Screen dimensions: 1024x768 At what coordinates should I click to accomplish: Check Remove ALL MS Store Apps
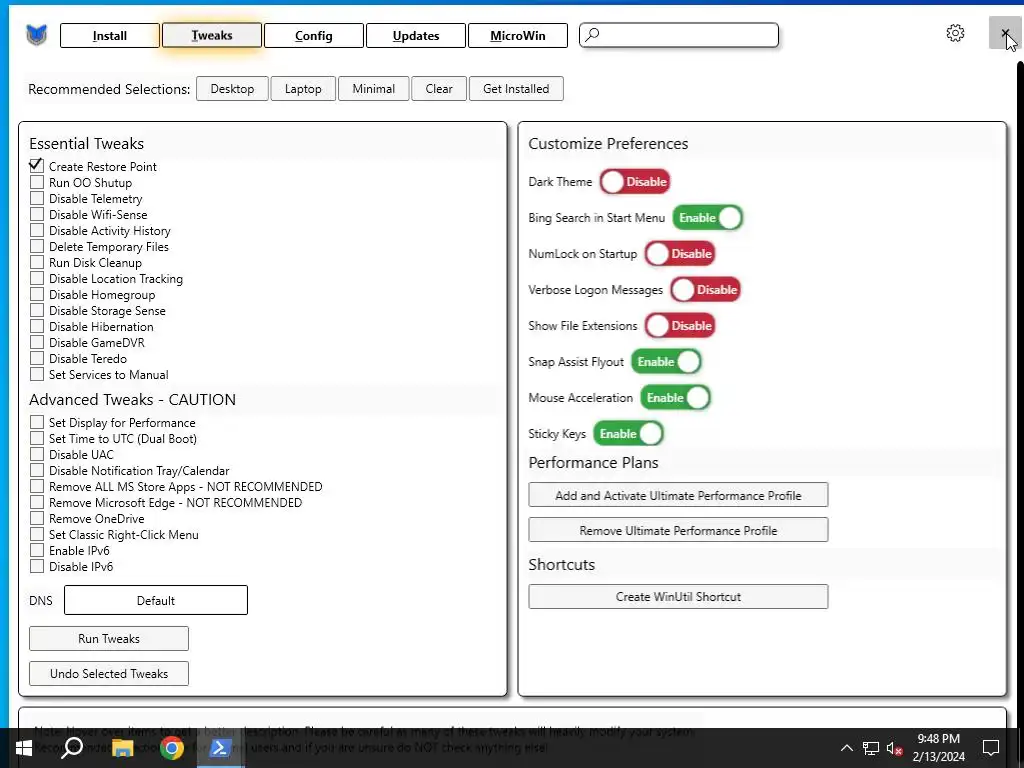(37, 486)
